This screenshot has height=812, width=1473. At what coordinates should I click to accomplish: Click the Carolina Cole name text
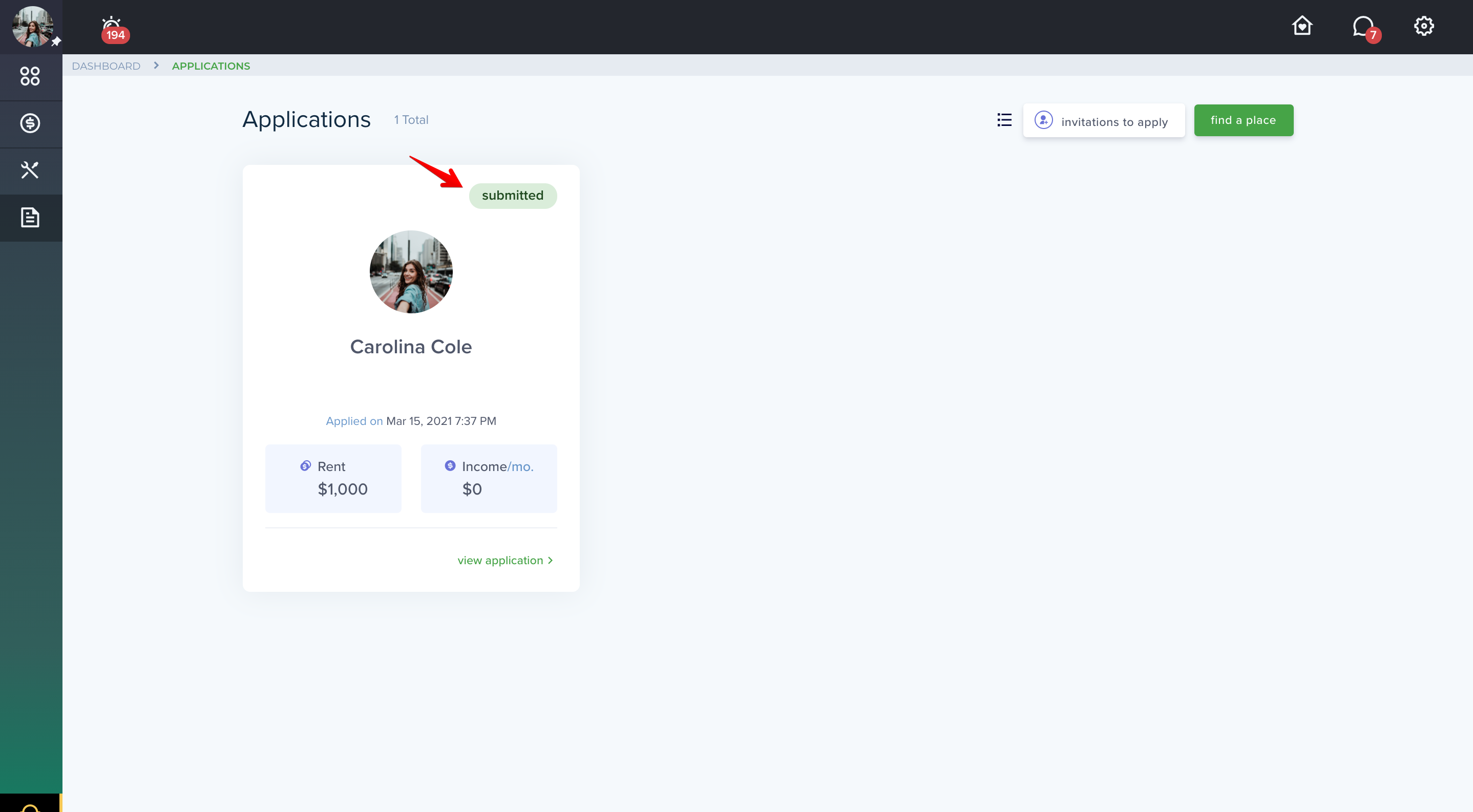coord(411,347)
